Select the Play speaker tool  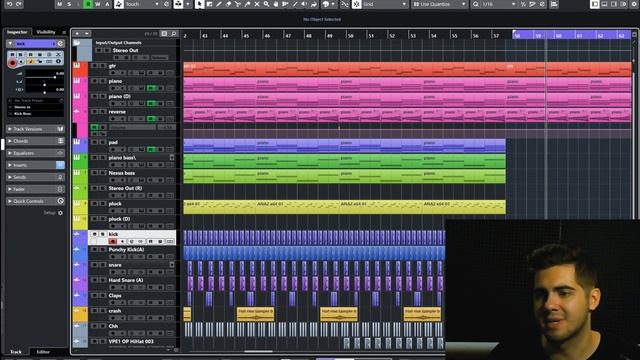[304, 4]
